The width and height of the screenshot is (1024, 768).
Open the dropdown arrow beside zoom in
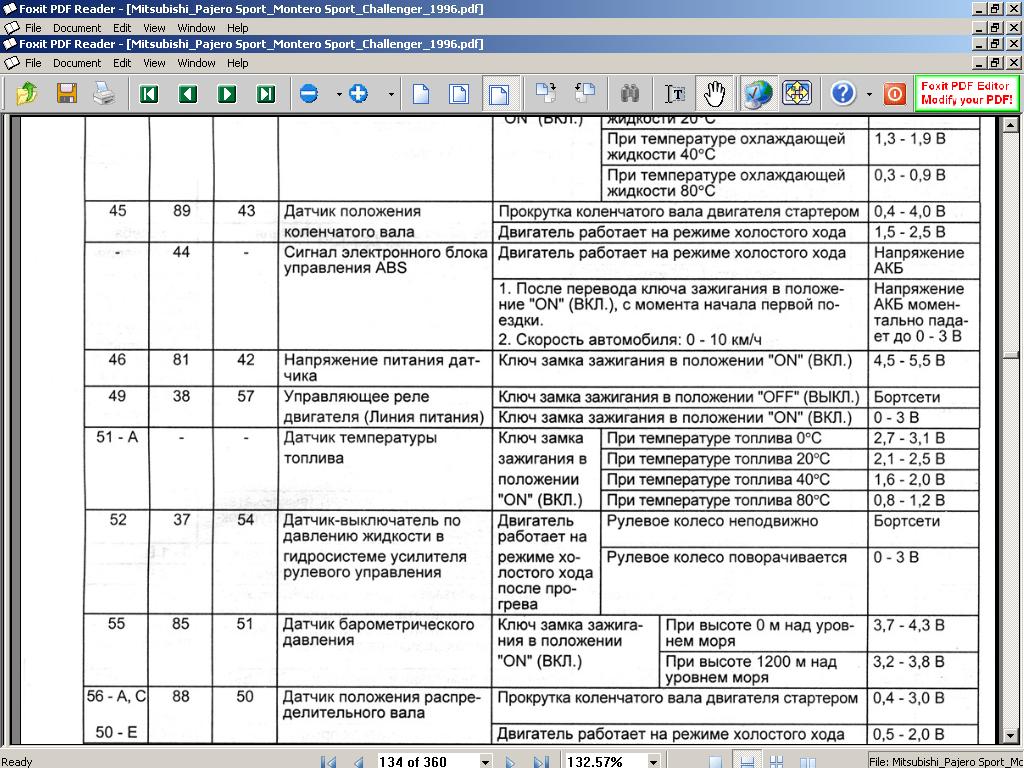click(x=391, y=95)
